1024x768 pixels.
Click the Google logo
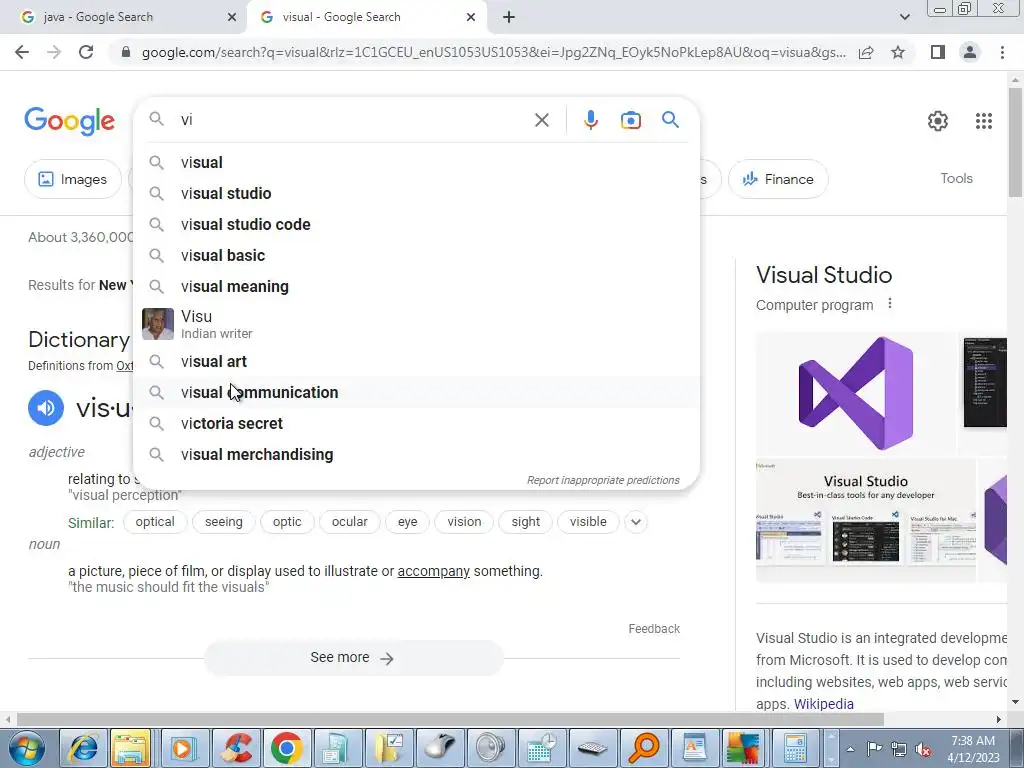point(69,121)
